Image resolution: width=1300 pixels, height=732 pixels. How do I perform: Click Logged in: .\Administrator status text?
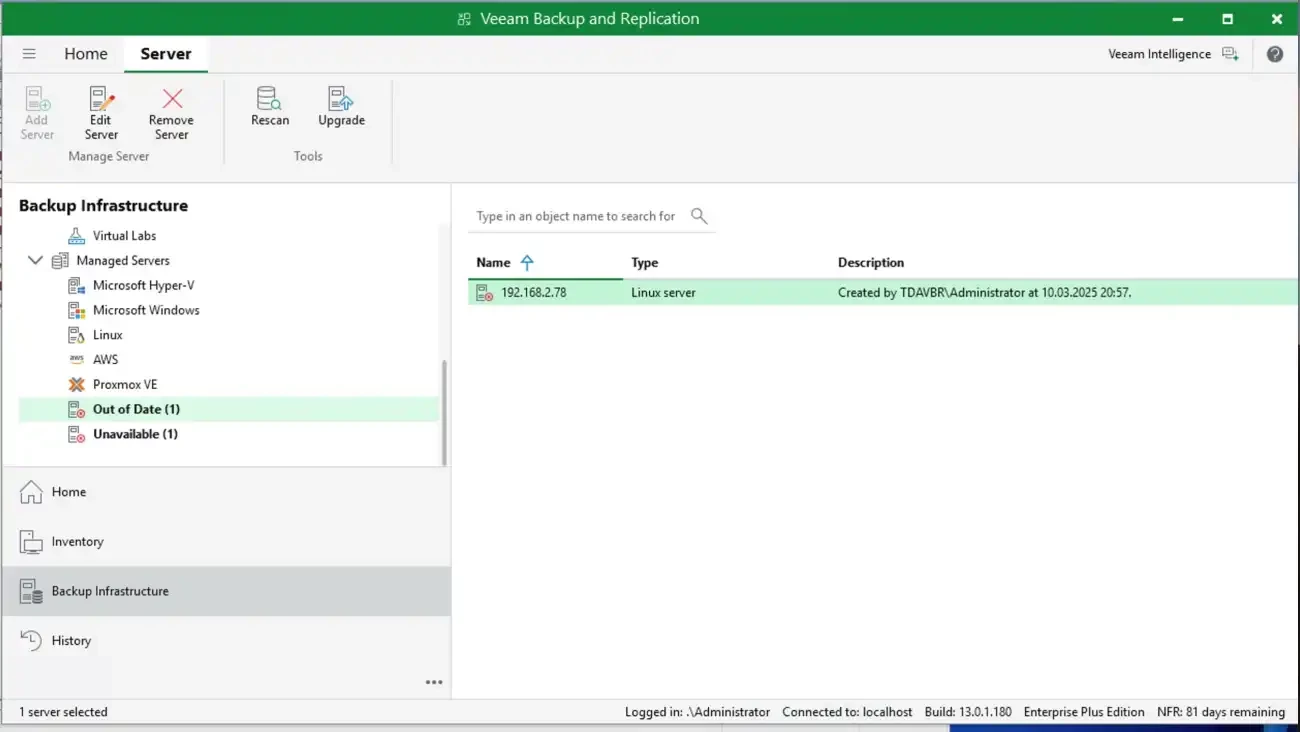pyautogui.click(x=697, y=712)
